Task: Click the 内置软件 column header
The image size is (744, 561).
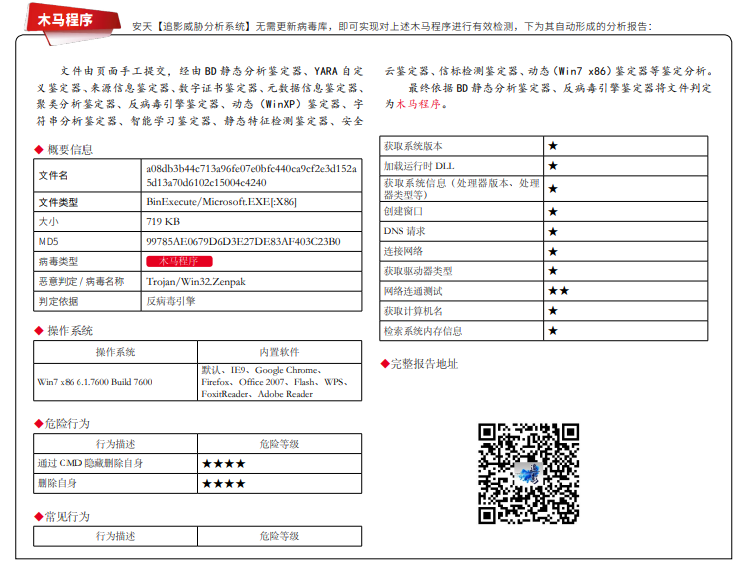Action: 279,352
